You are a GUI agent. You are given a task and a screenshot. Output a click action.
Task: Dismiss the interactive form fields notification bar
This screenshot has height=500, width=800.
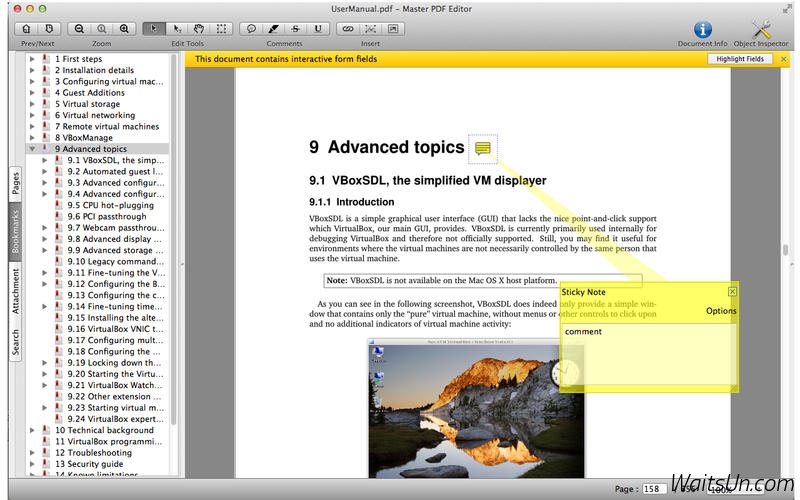click(784, 59)
